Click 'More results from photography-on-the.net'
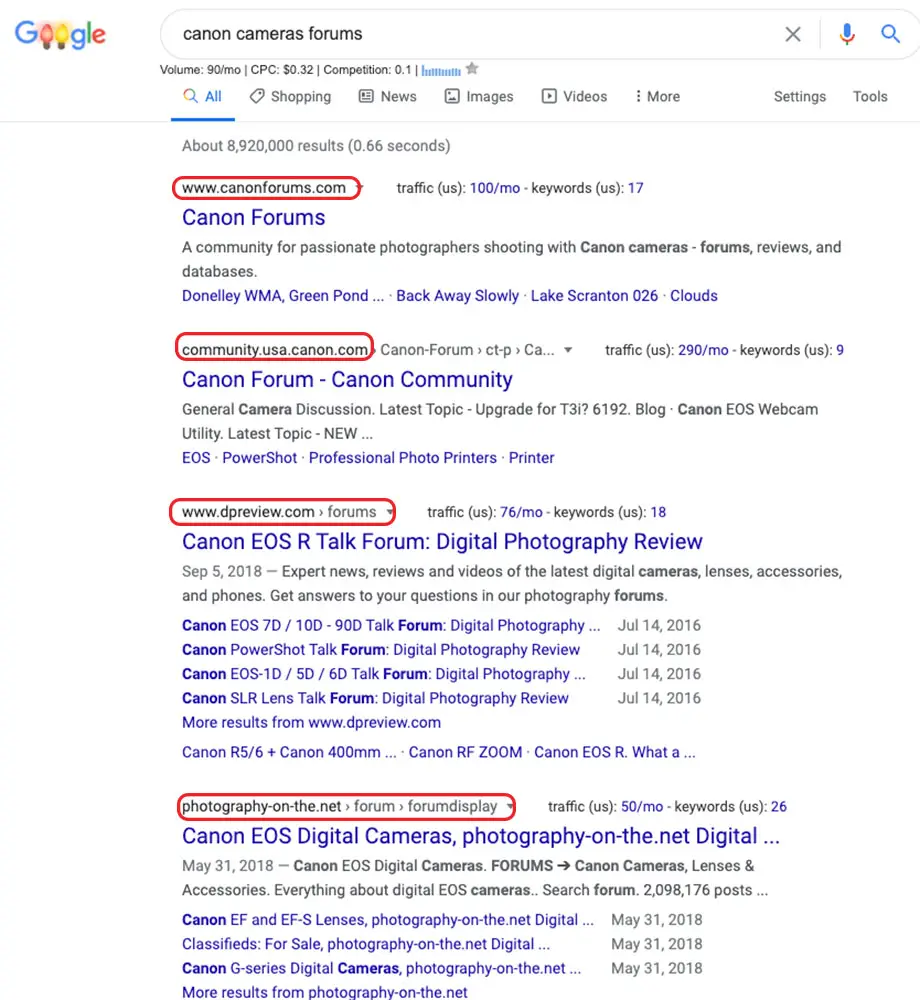Viewport: 920px width, 1000px height. [325, 992]
